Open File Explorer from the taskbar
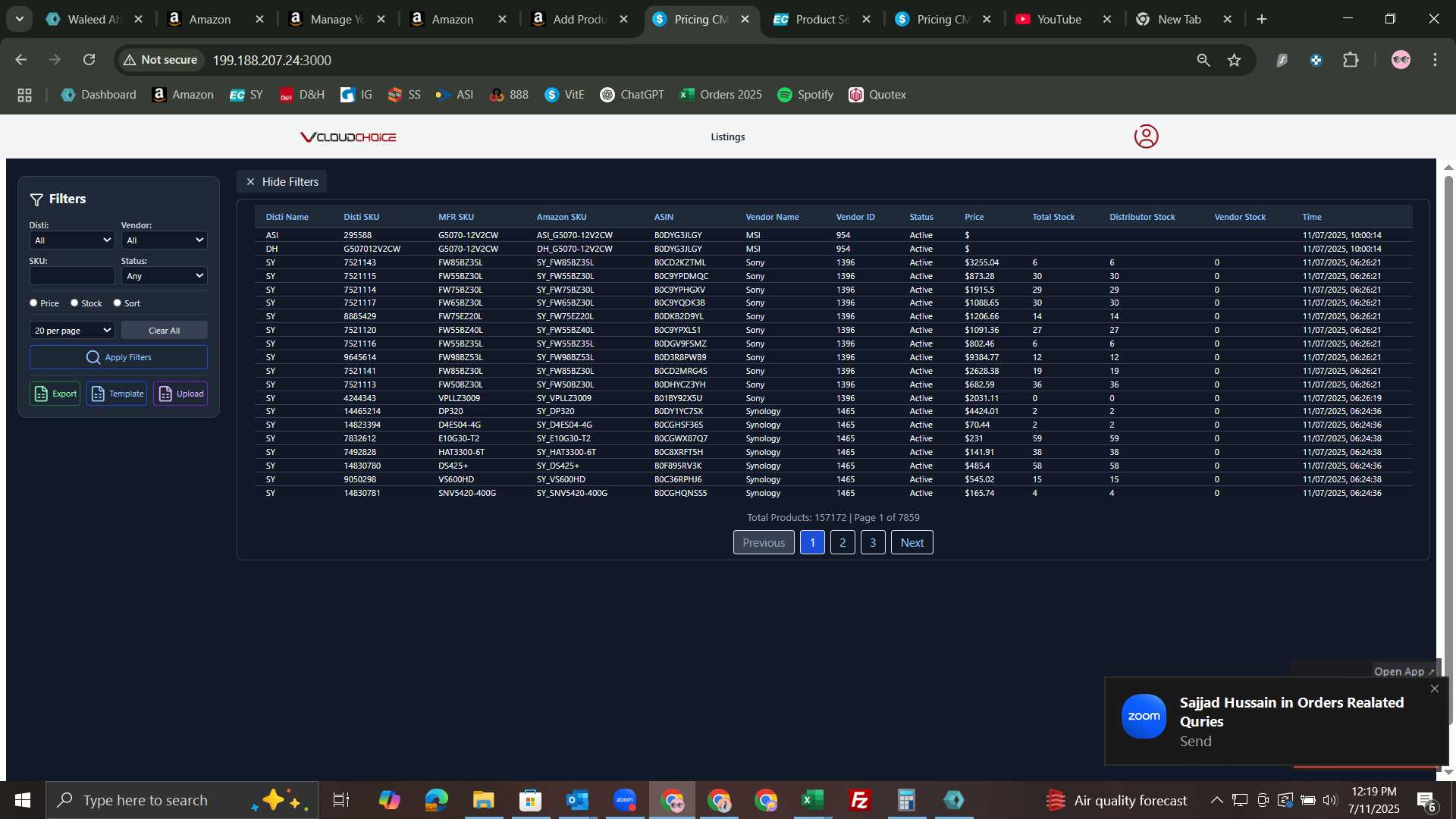Screen dimensions: 1456x819 (x=483, y=800)
